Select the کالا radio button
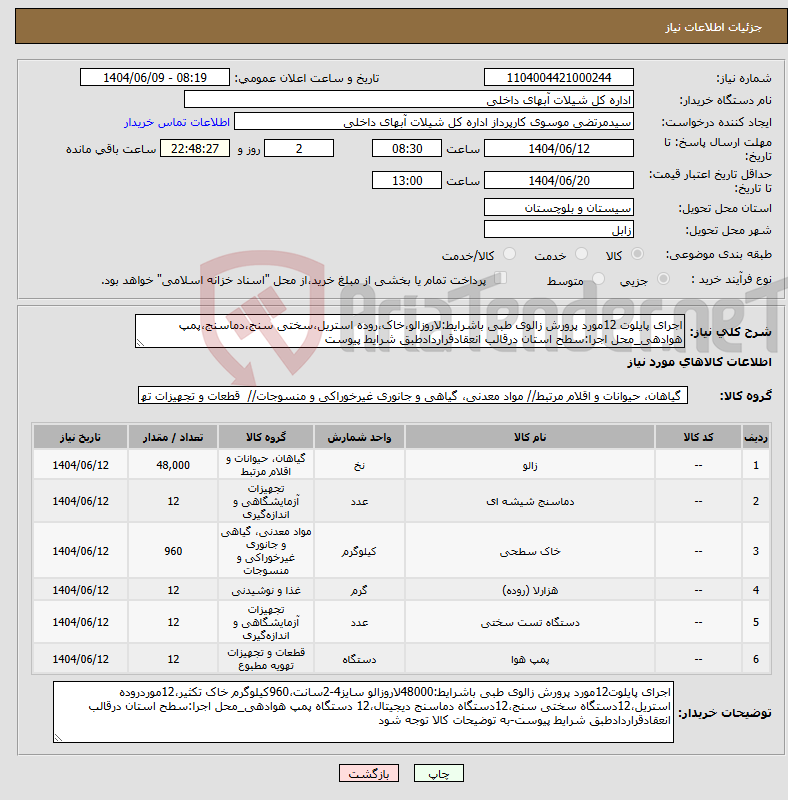The width and height of the screenshot is (788, 800). point(637,254)
